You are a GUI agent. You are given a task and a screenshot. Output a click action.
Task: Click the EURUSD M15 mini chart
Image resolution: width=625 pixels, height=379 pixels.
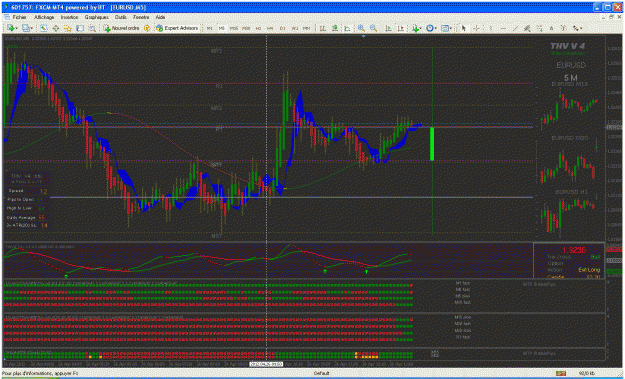tap(569, 106)
